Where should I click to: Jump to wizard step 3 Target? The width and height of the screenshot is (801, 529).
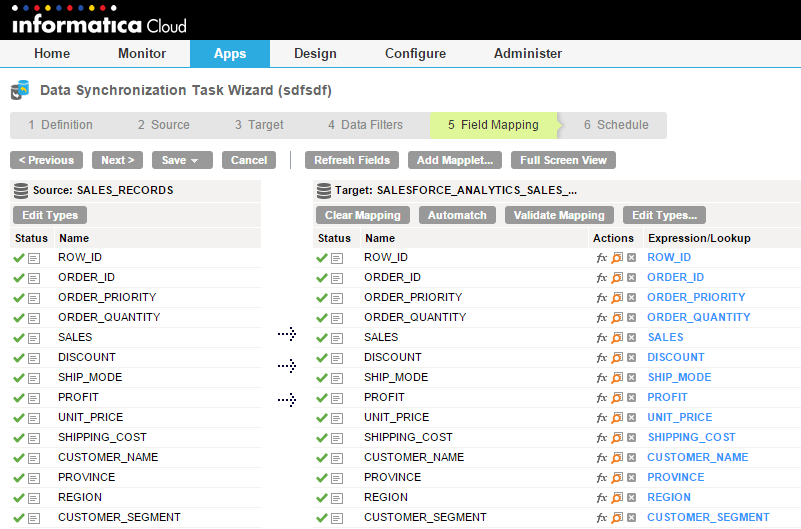[x=259, y=125]
